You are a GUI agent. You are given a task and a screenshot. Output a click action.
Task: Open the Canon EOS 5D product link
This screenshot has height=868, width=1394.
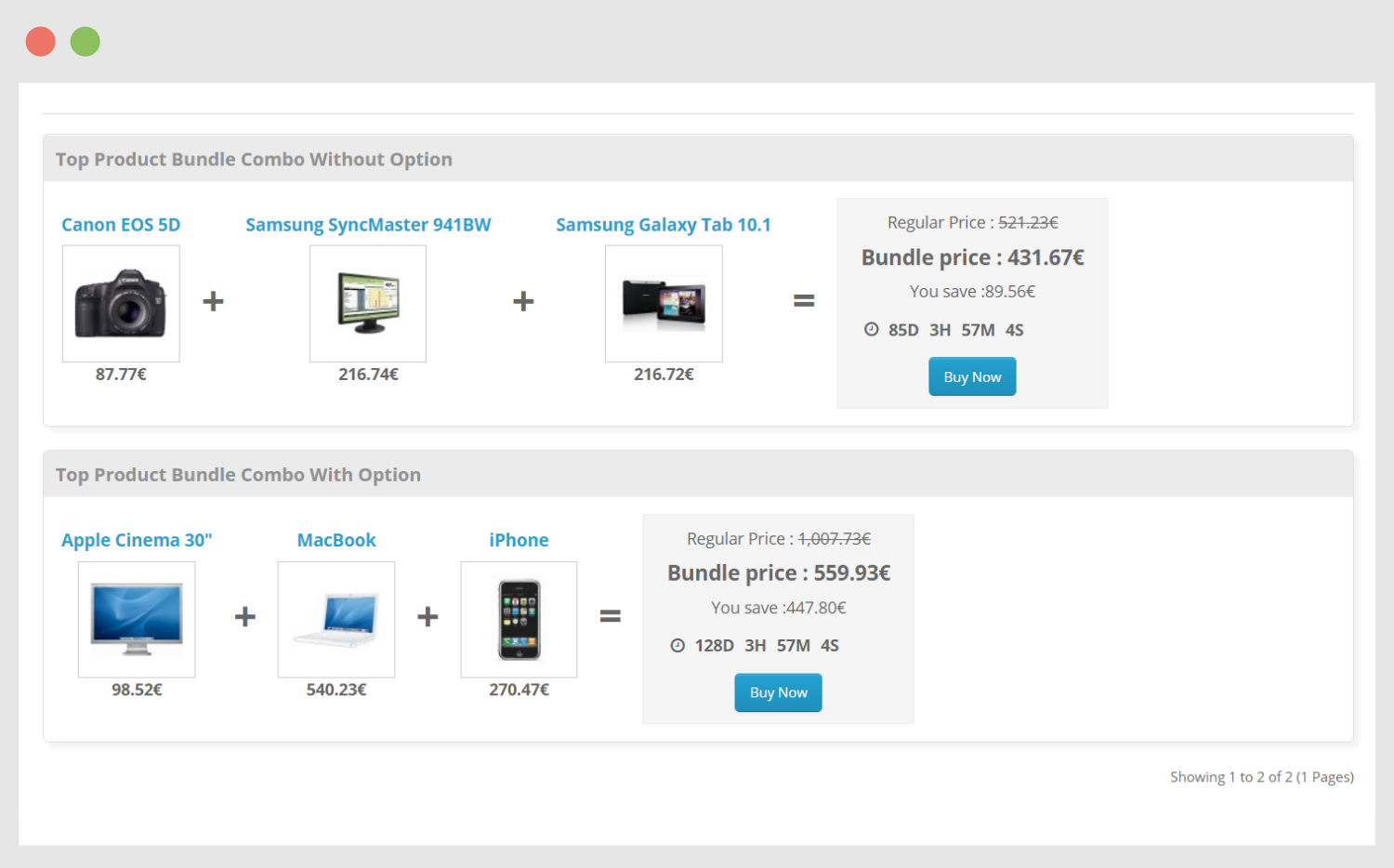121,225
